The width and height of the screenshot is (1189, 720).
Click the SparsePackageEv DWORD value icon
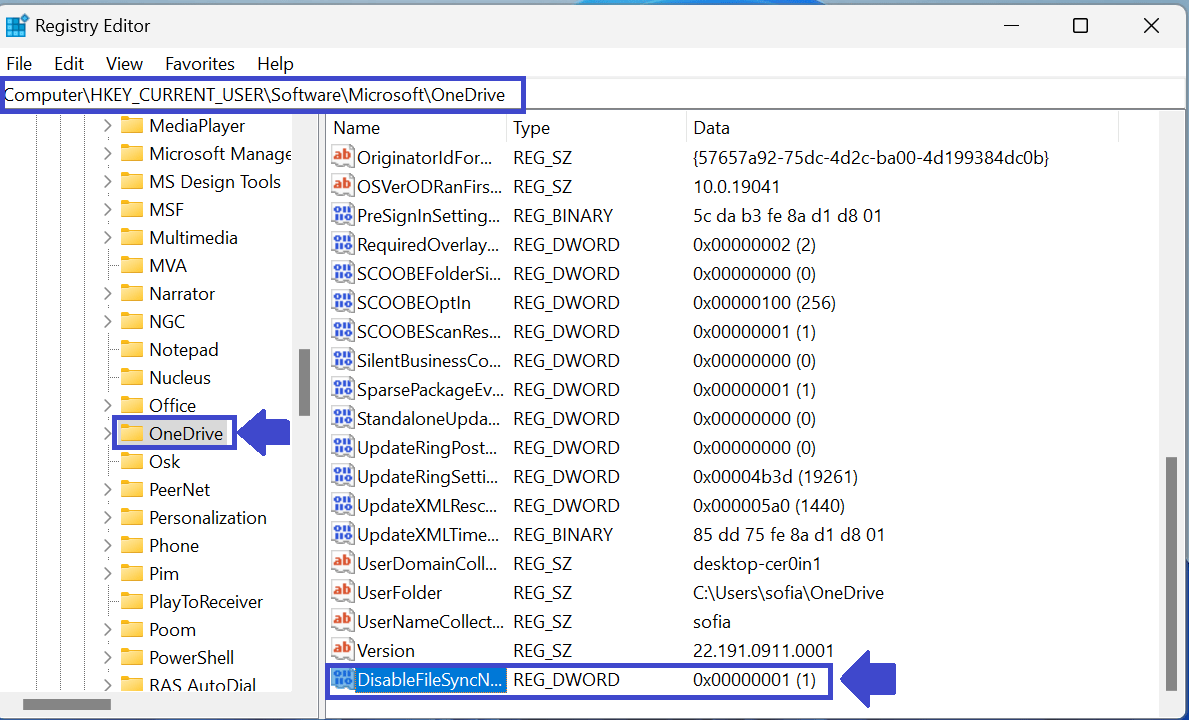(343, 389)
